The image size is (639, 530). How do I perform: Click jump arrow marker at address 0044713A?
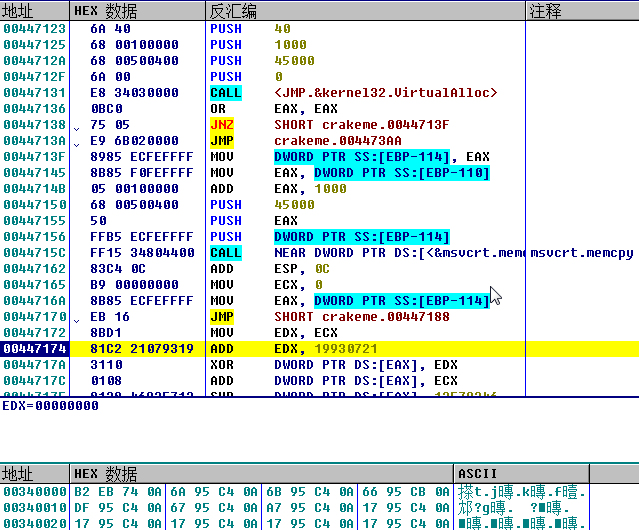[77, 145]
